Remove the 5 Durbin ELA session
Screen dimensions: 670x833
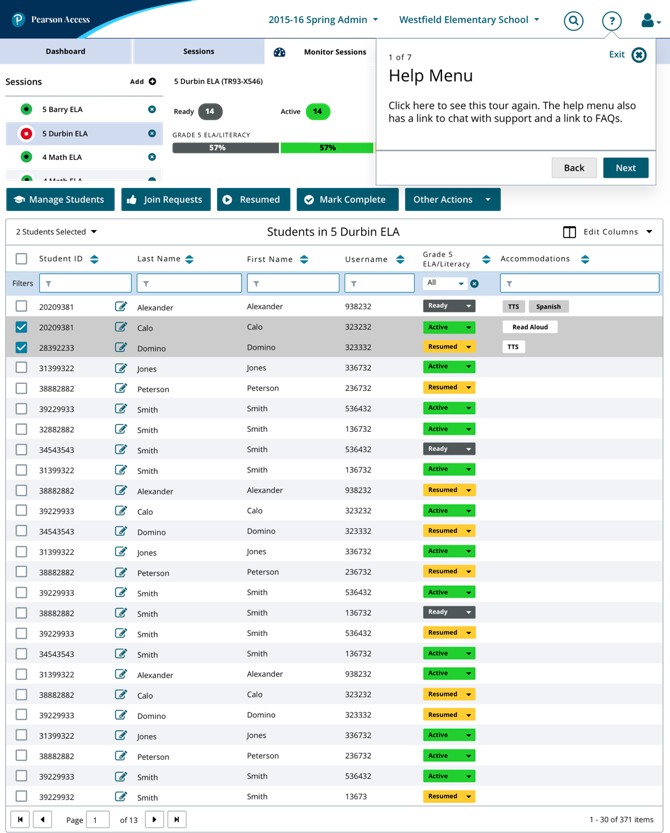[152, 133]
